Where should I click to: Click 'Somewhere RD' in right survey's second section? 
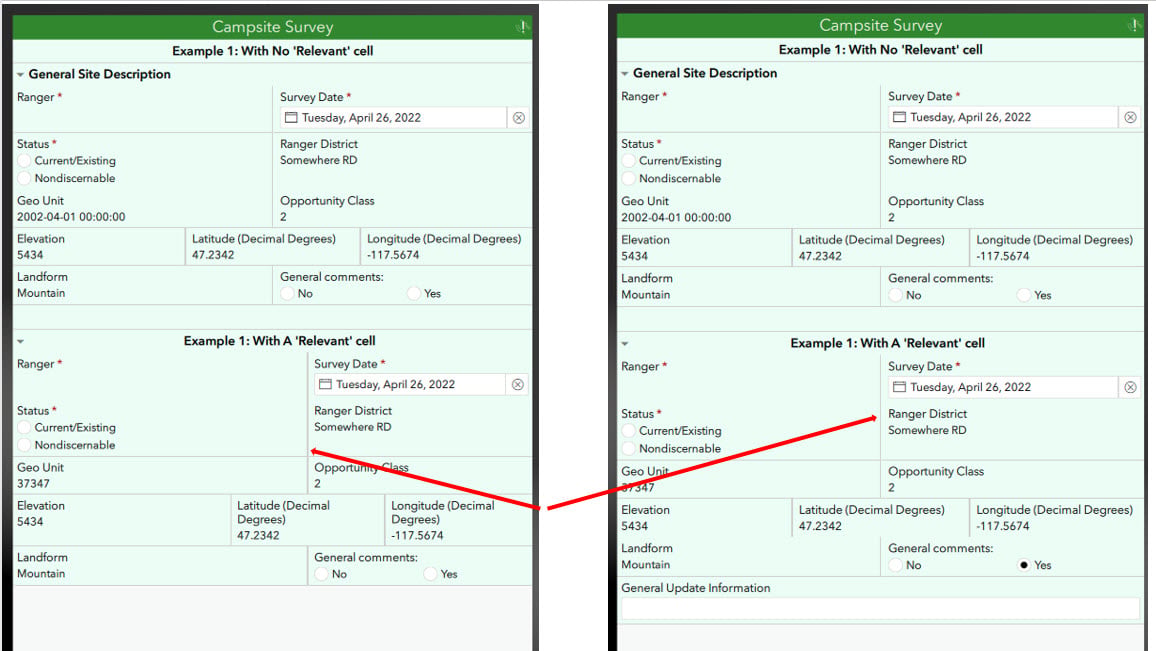pyautogui.click(x=927, y=430)
